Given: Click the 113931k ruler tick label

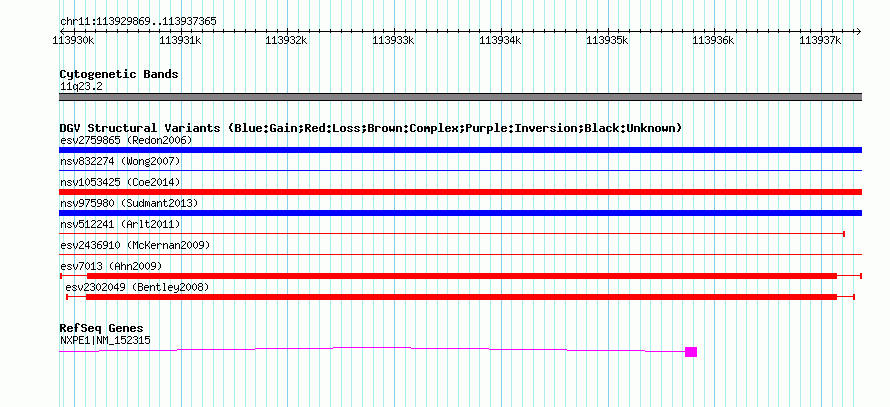Looking at the screenshot, I should 180,40.
